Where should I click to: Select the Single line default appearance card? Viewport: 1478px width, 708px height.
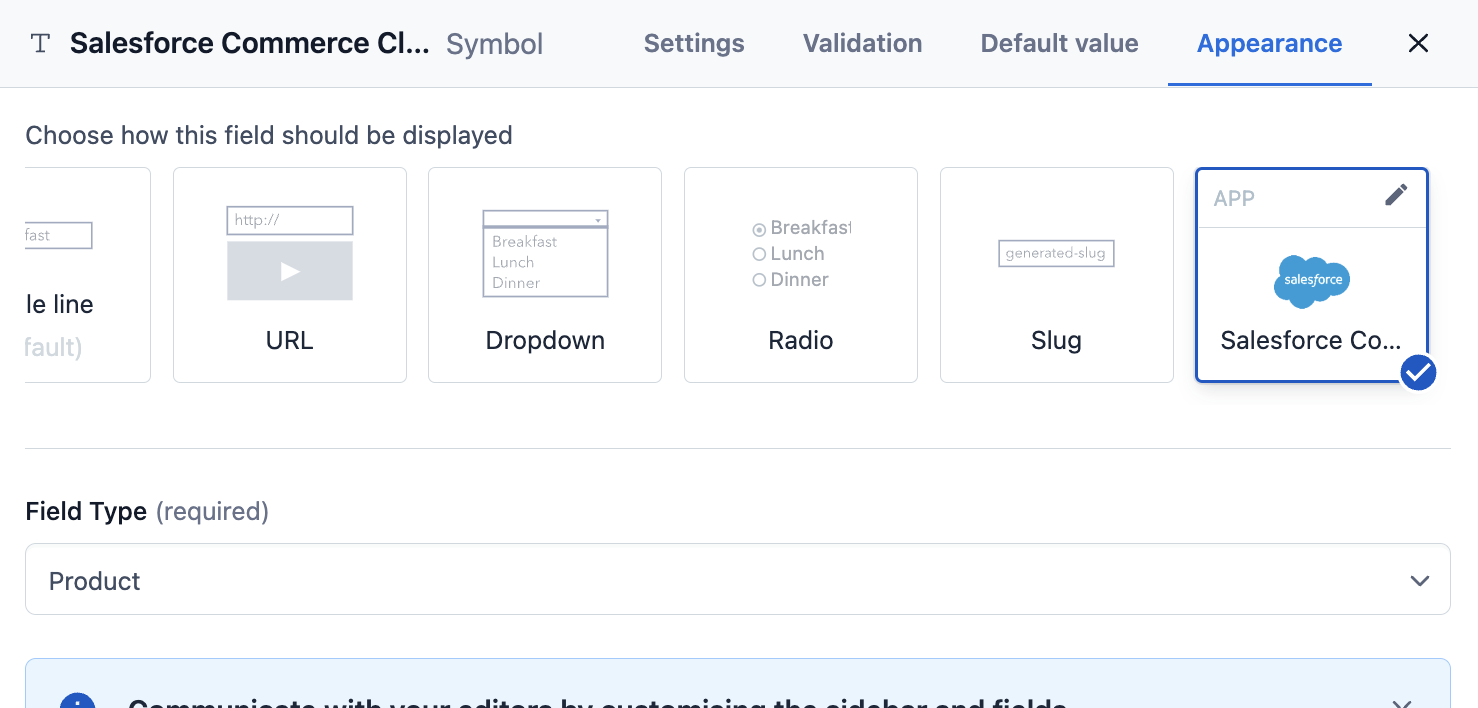(87, 275)
